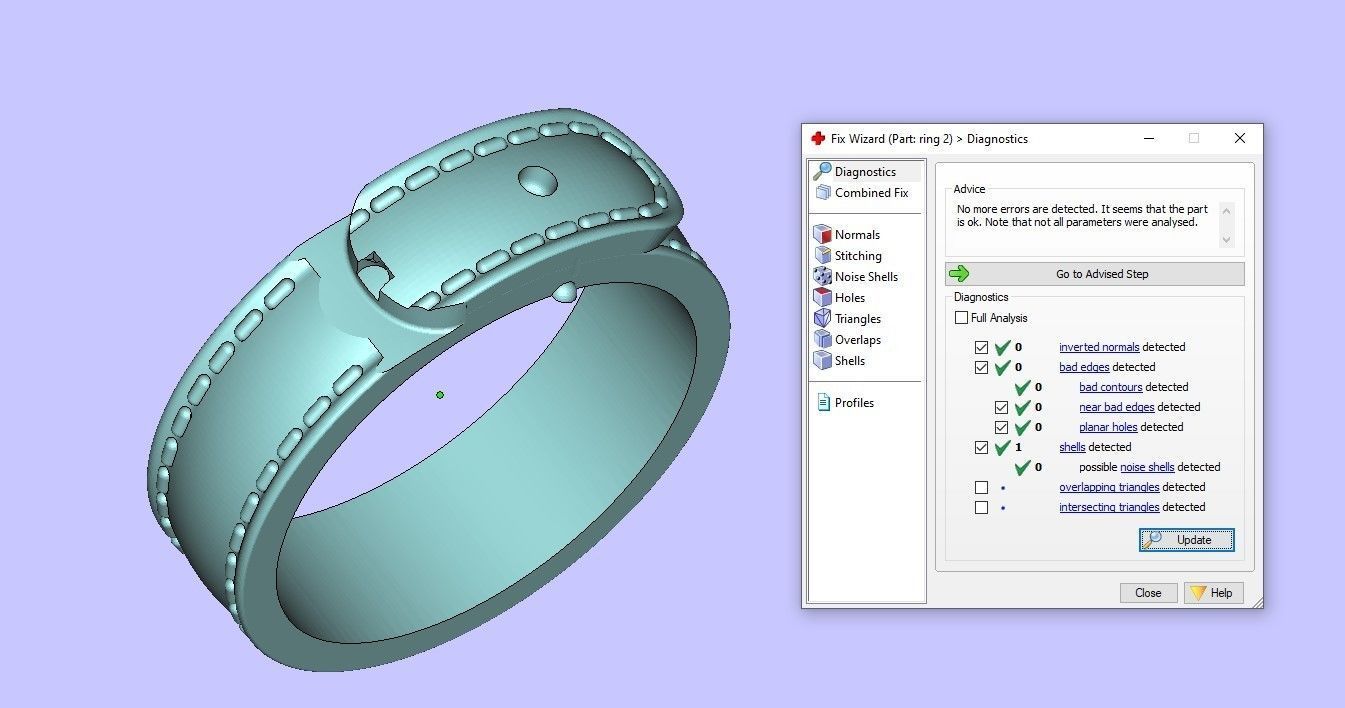Uncheck the planar holes checkbox
1345x708 pixels.
coord(1001,427)
